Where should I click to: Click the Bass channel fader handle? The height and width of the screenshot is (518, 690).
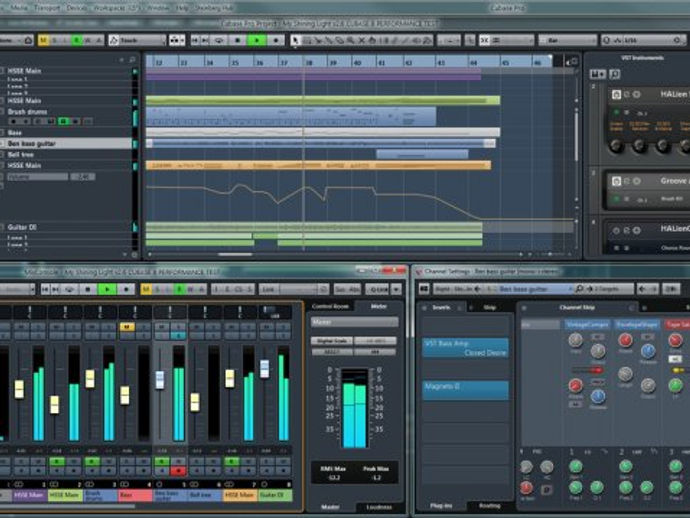point(125,395)
